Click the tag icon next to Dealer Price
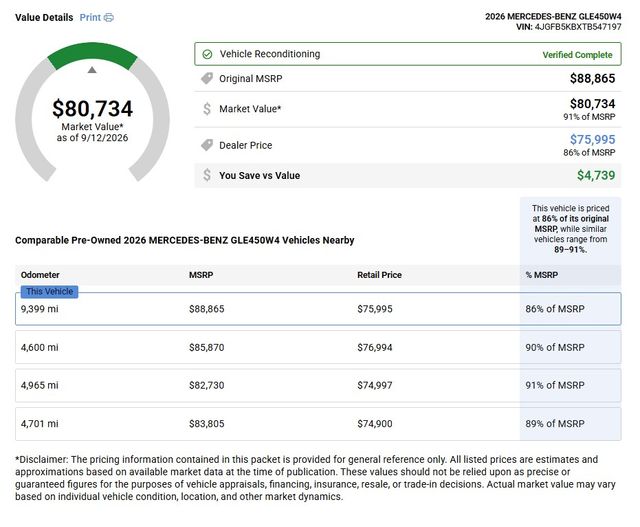This screenshot has height=527, width=640. [x=207, y=145]
